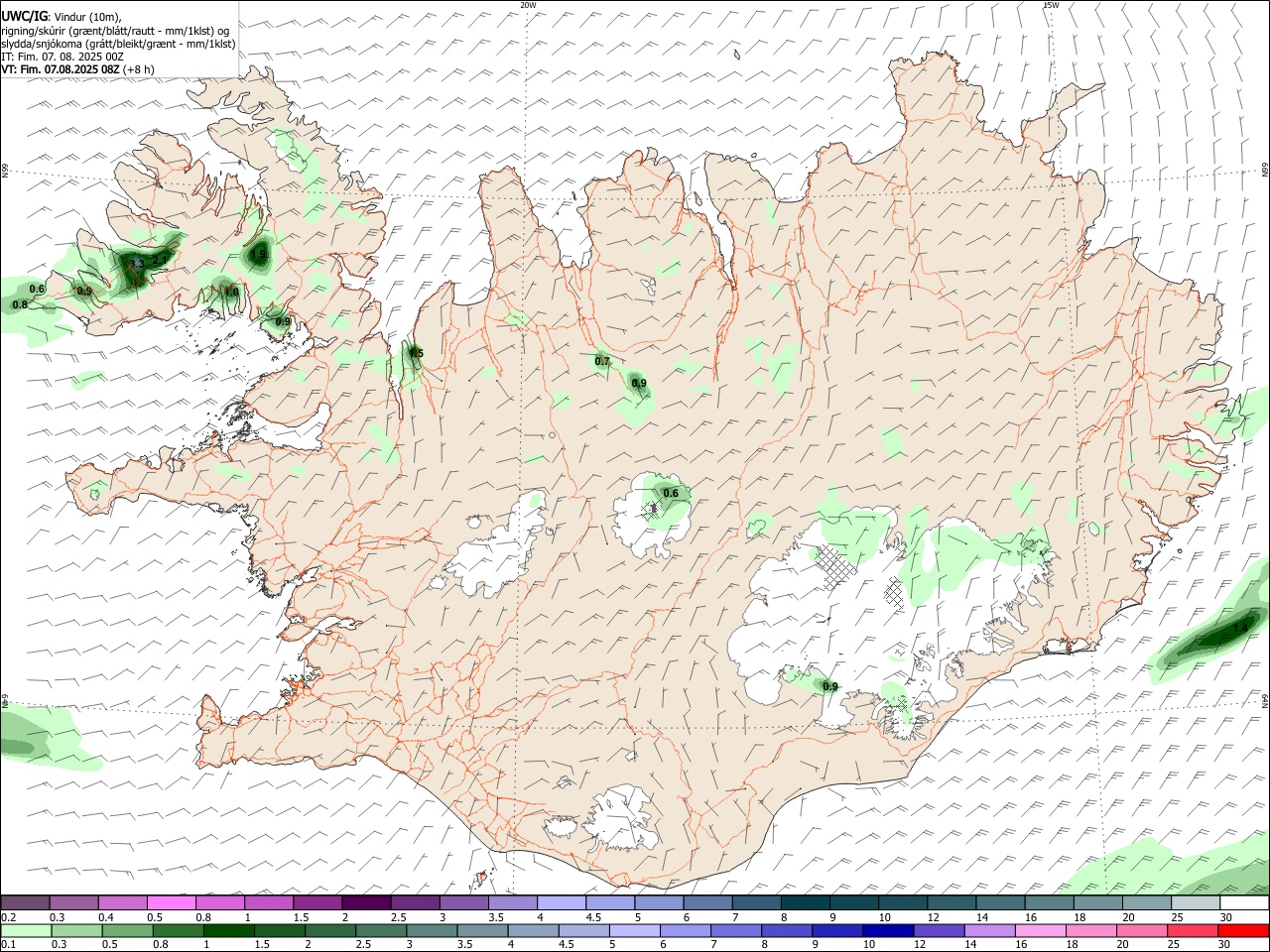Click the medium green 0.5 swatch in the rain scale
Screen dimensions: 1270x952
(x=127, y=931)
